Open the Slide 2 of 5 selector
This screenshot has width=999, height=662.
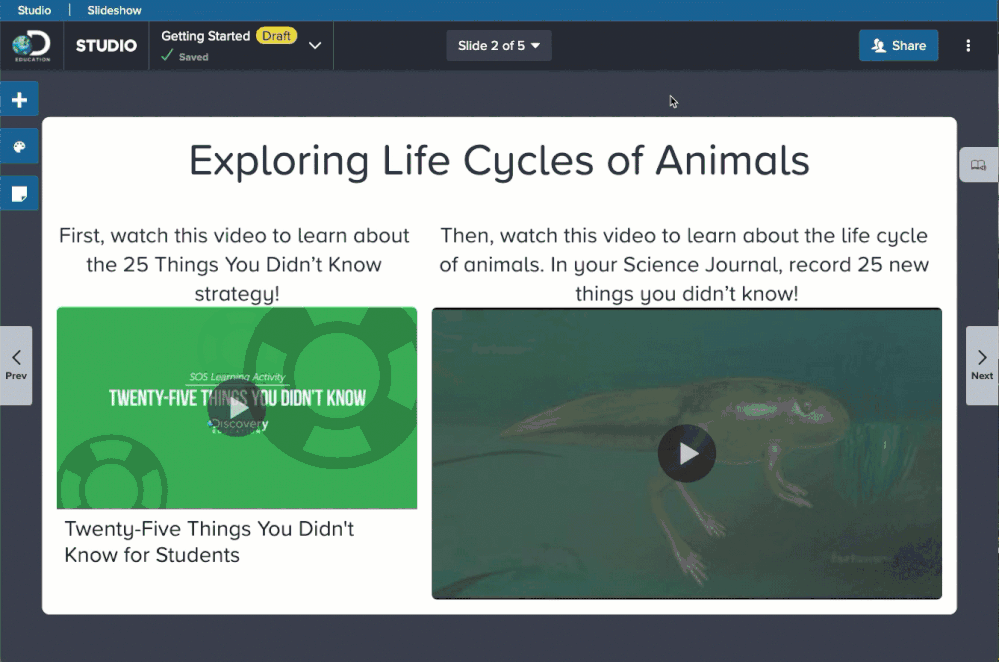coord(498,45)
